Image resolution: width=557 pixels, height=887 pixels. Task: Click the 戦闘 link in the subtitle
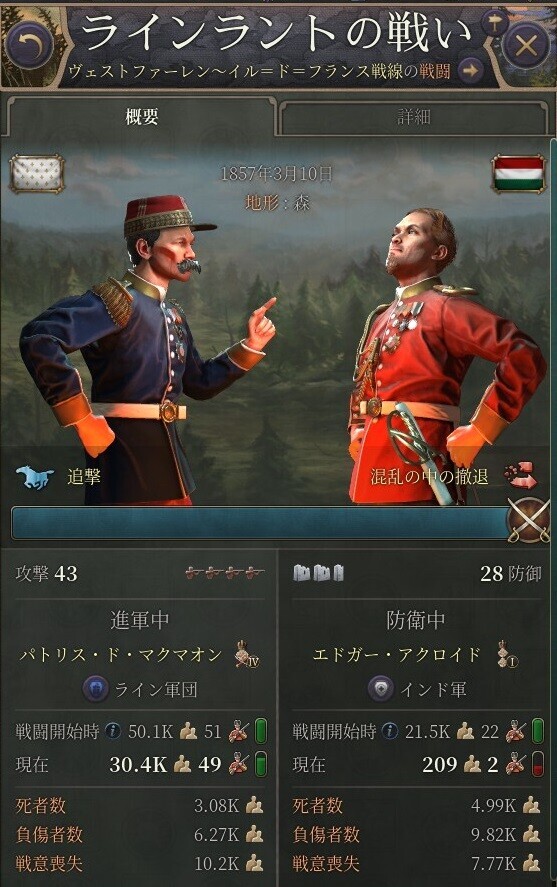pyautogui.click(x=435, y=71)
